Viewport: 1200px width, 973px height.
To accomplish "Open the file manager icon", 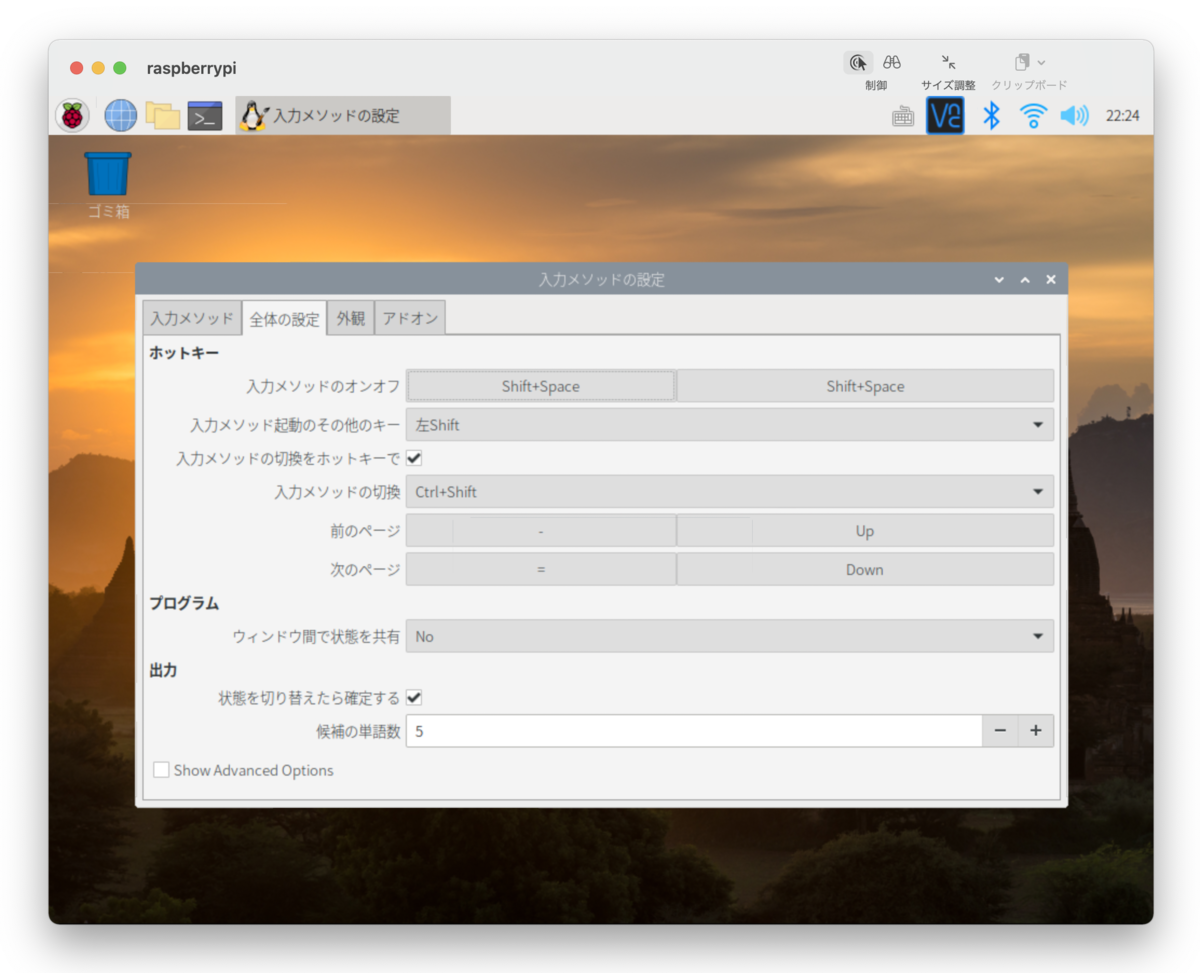I will pos(163,115).
